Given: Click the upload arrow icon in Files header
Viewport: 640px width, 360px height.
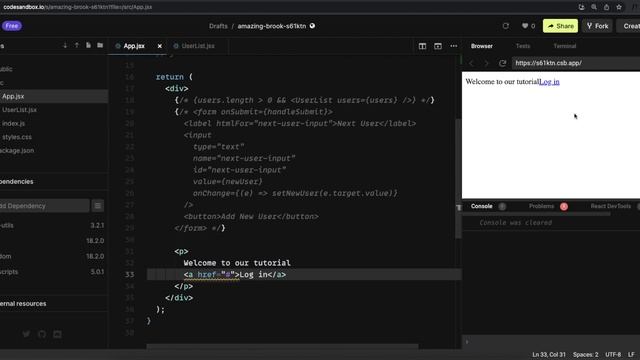Looking at the screenshot, I should [x=76, y=45].
